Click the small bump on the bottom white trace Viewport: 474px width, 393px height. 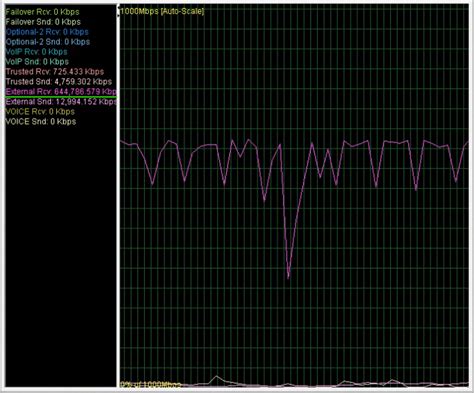click(x=217, y=377)
